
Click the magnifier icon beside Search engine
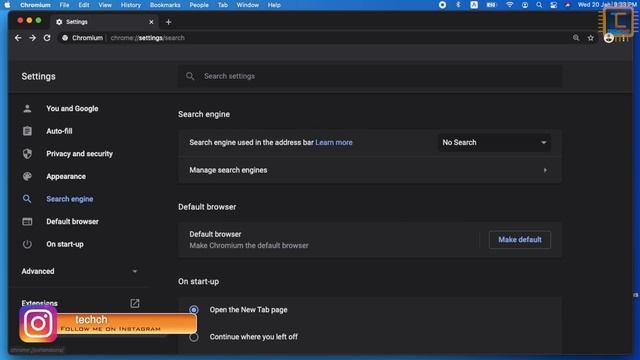point(27,199)
